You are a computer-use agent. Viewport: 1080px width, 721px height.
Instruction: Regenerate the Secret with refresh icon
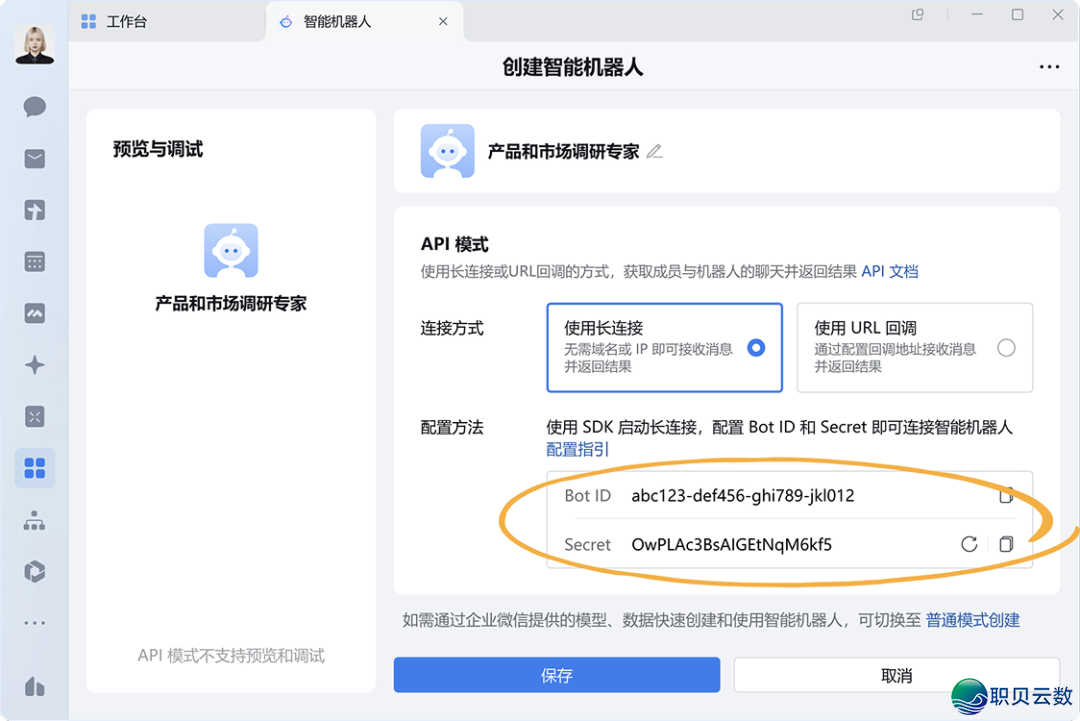click(968, 544)
